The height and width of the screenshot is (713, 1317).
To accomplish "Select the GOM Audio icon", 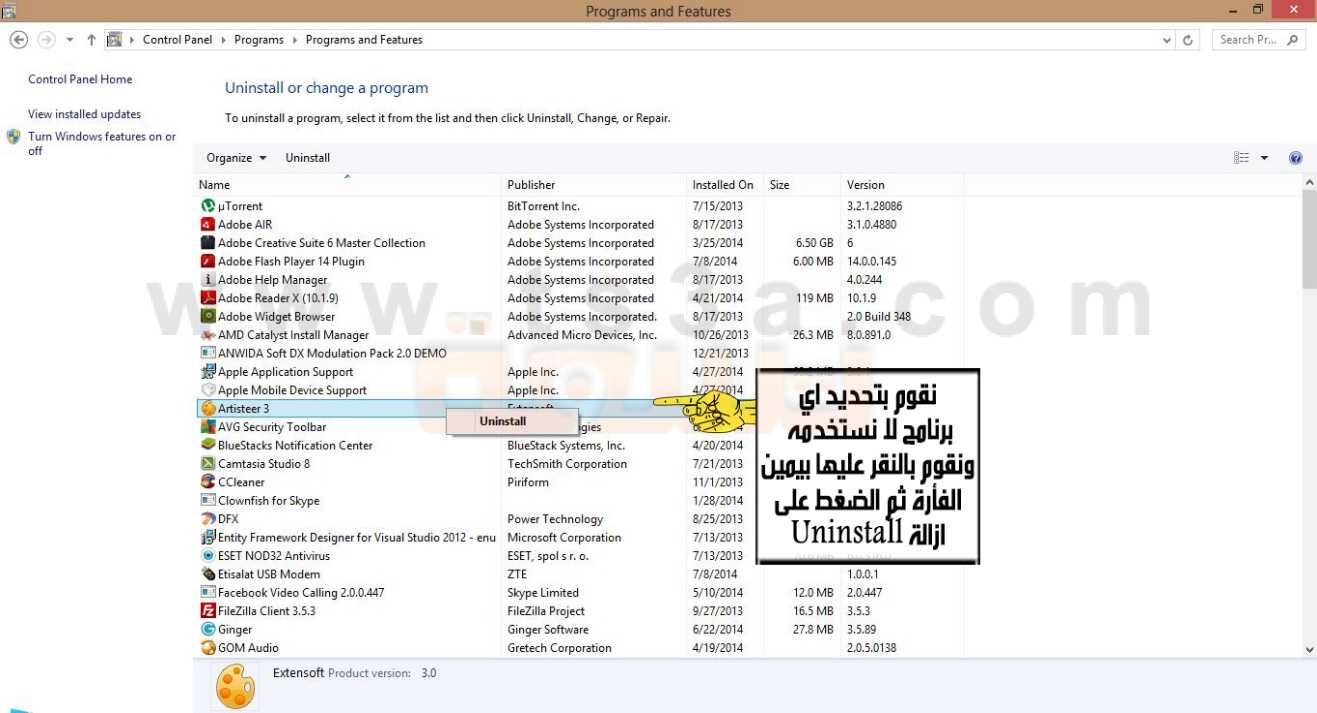I will click(208, 648).
